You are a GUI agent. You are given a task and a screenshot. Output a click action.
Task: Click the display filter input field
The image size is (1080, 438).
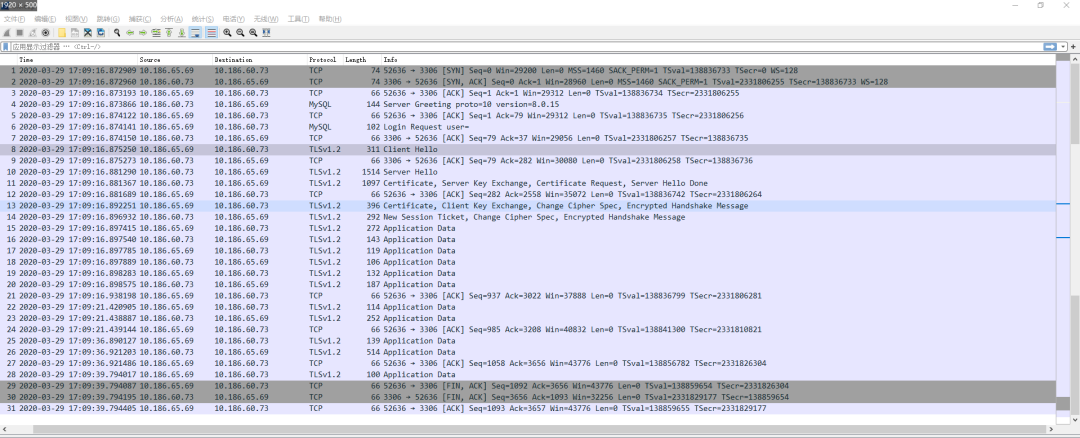click(527, 46)
